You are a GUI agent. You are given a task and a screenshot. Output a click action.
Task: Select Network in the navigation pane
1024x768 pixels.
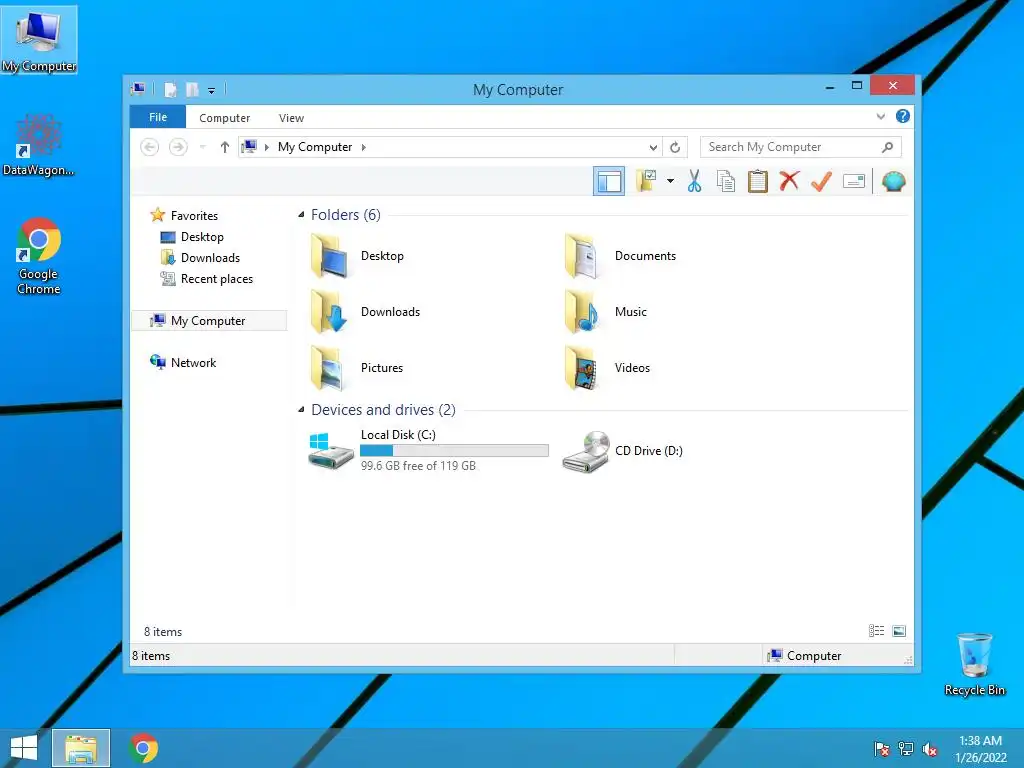pos(183,362)
